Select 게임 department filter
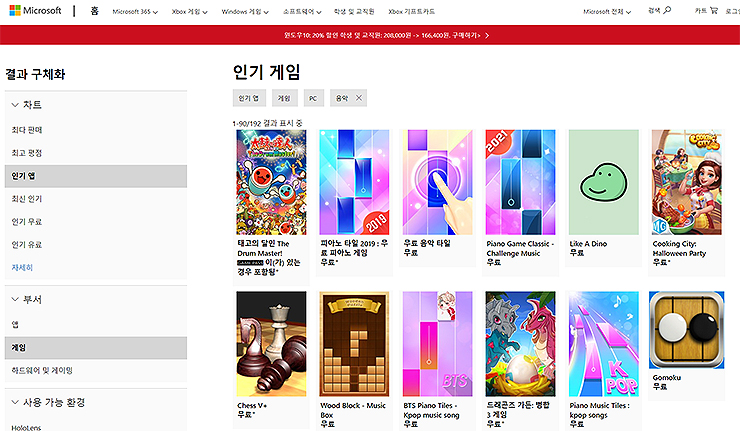 [96, 348]
